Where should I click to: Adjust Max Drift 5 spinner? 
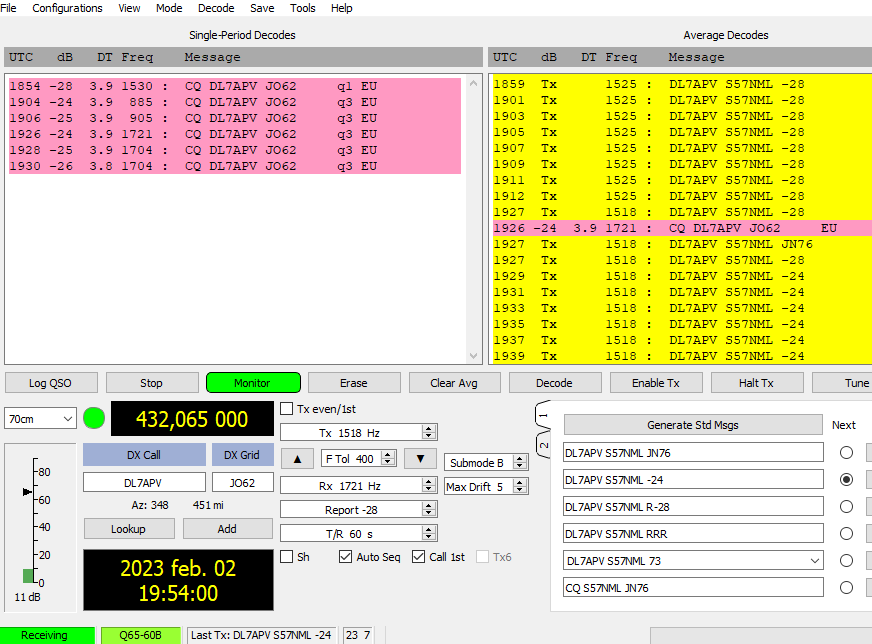519,487
